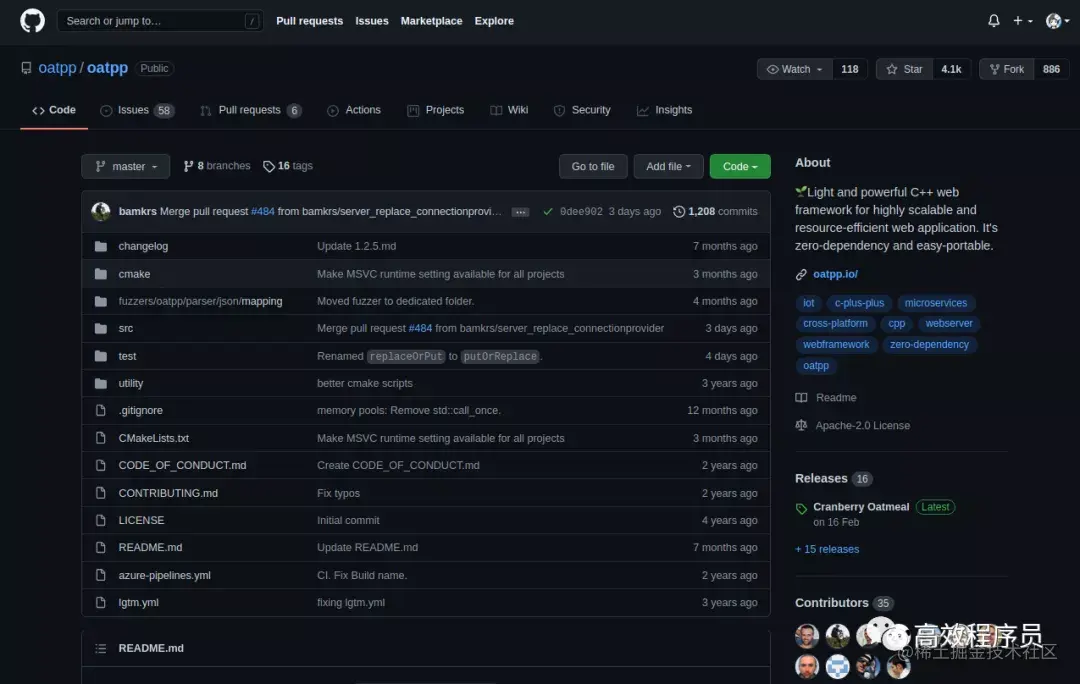Open CODE_OF_CONDUCT.md file

click(183, 465)
